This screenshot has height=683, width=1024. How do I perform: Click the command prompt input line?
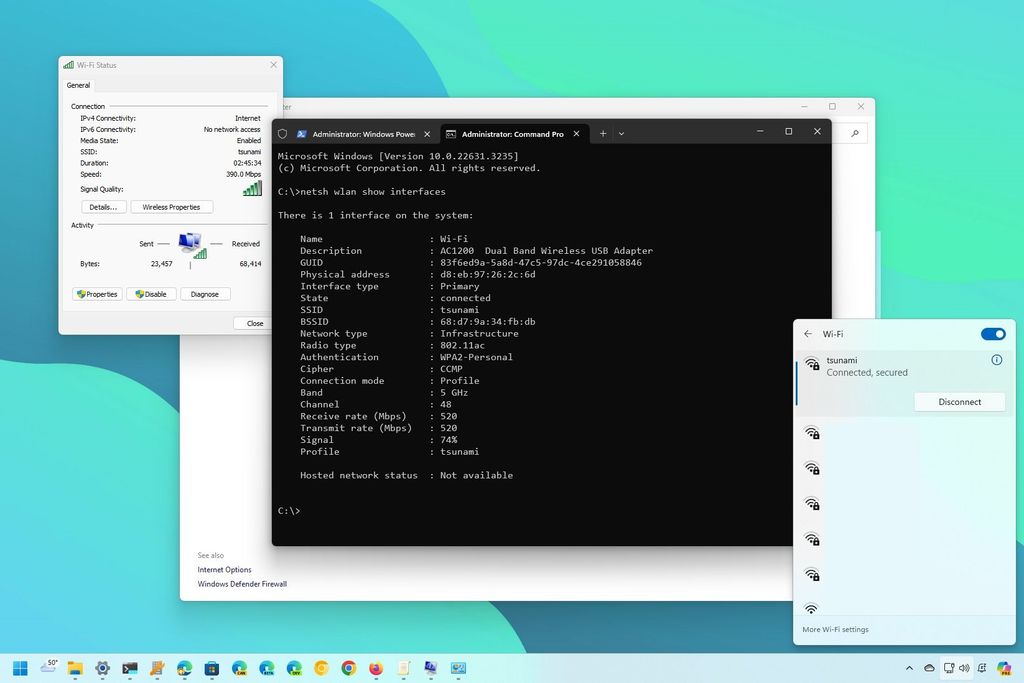point(298,511)
